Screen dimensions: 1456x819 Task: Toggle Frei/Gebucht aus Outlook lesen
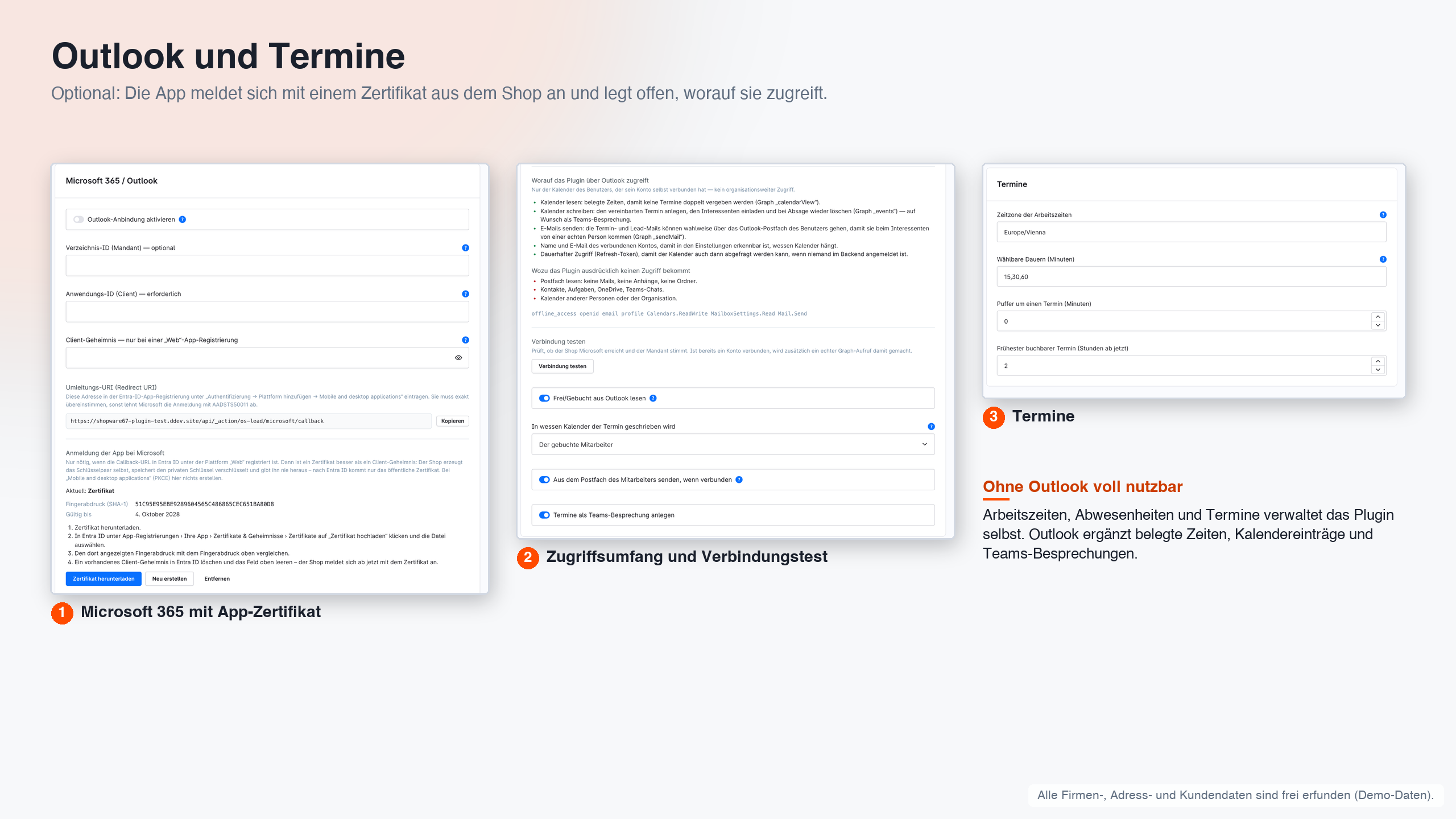pyautogui.click(x=544, y=398)
